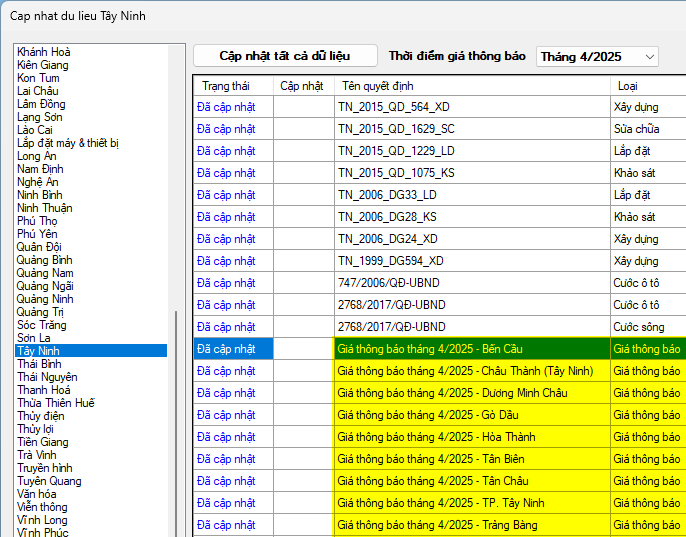Select 'Quảng Bình' in province list
This screenshot has height=537, width=686.
click(91, 260)
